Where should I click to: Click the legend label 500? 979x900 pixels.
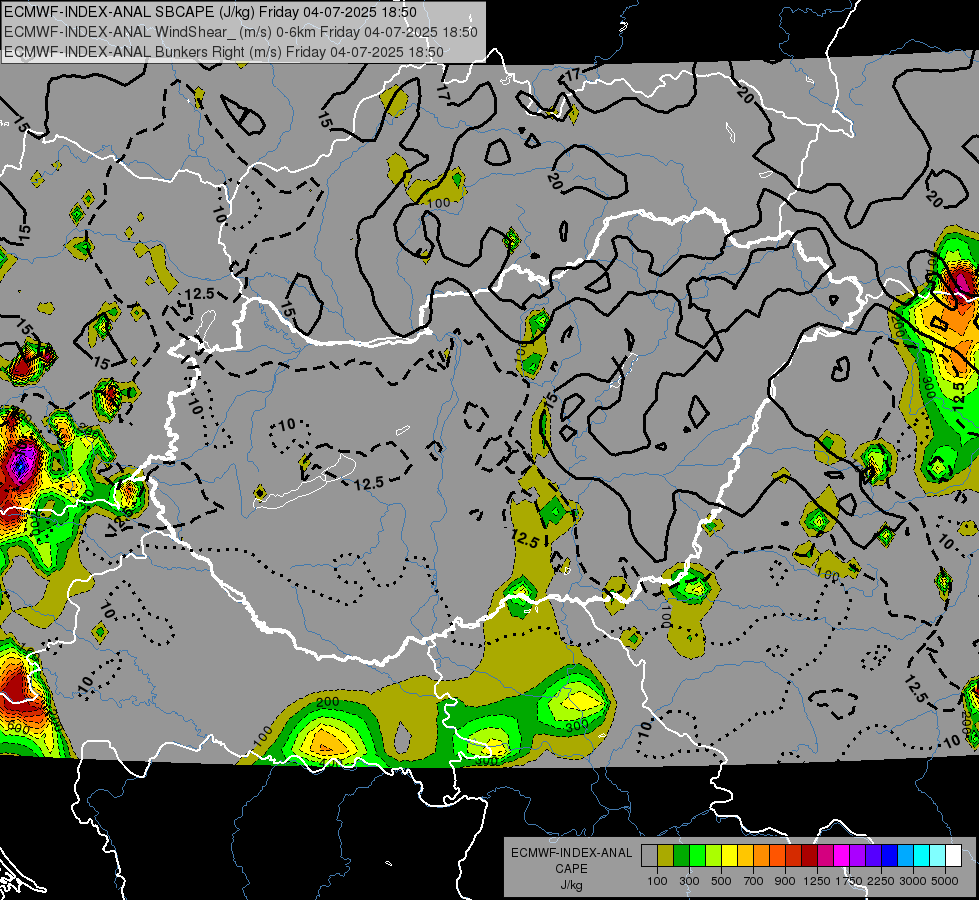[721, 881]
